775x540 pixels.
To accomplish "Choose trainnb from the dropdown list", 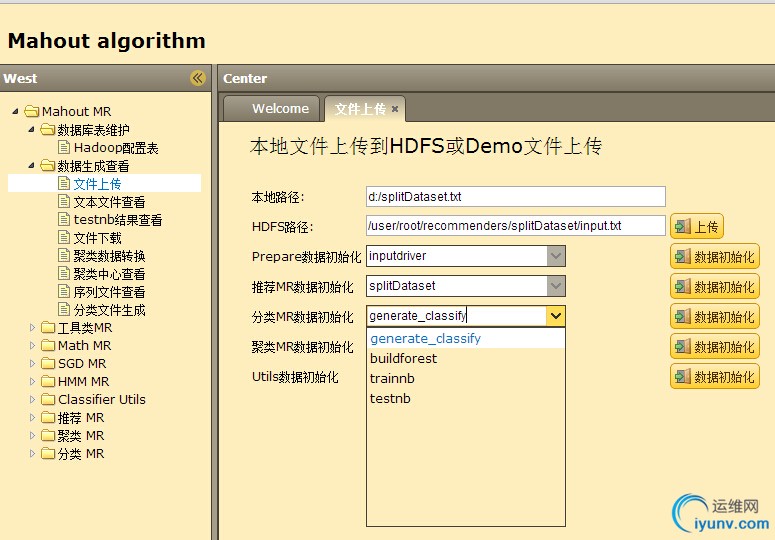I will (466, 378).
